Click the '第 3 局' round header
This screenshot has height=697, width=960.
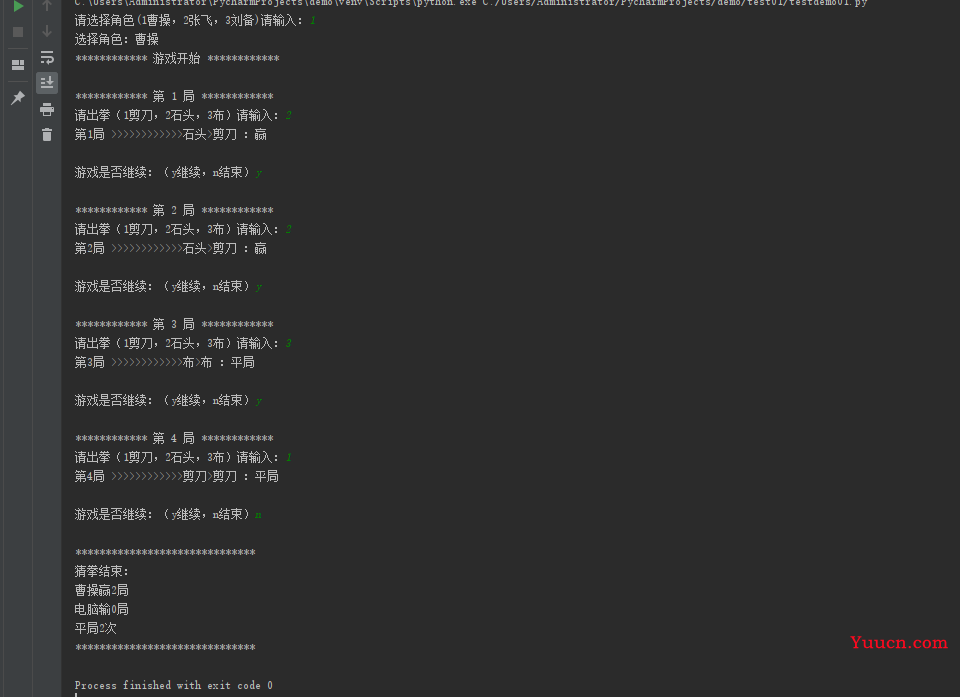point(174,324)
